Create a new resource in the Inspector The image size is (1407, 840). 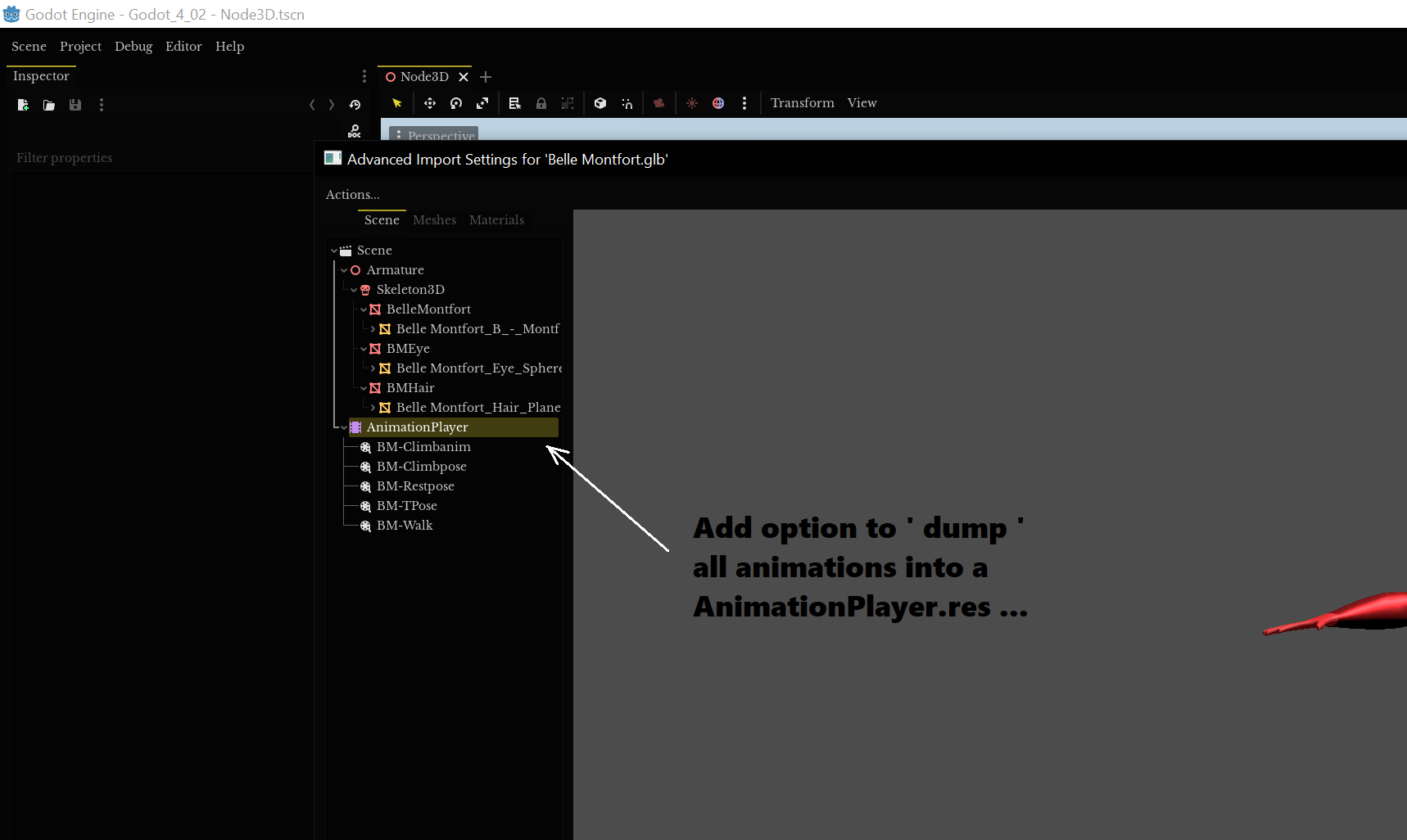[22, 105]
